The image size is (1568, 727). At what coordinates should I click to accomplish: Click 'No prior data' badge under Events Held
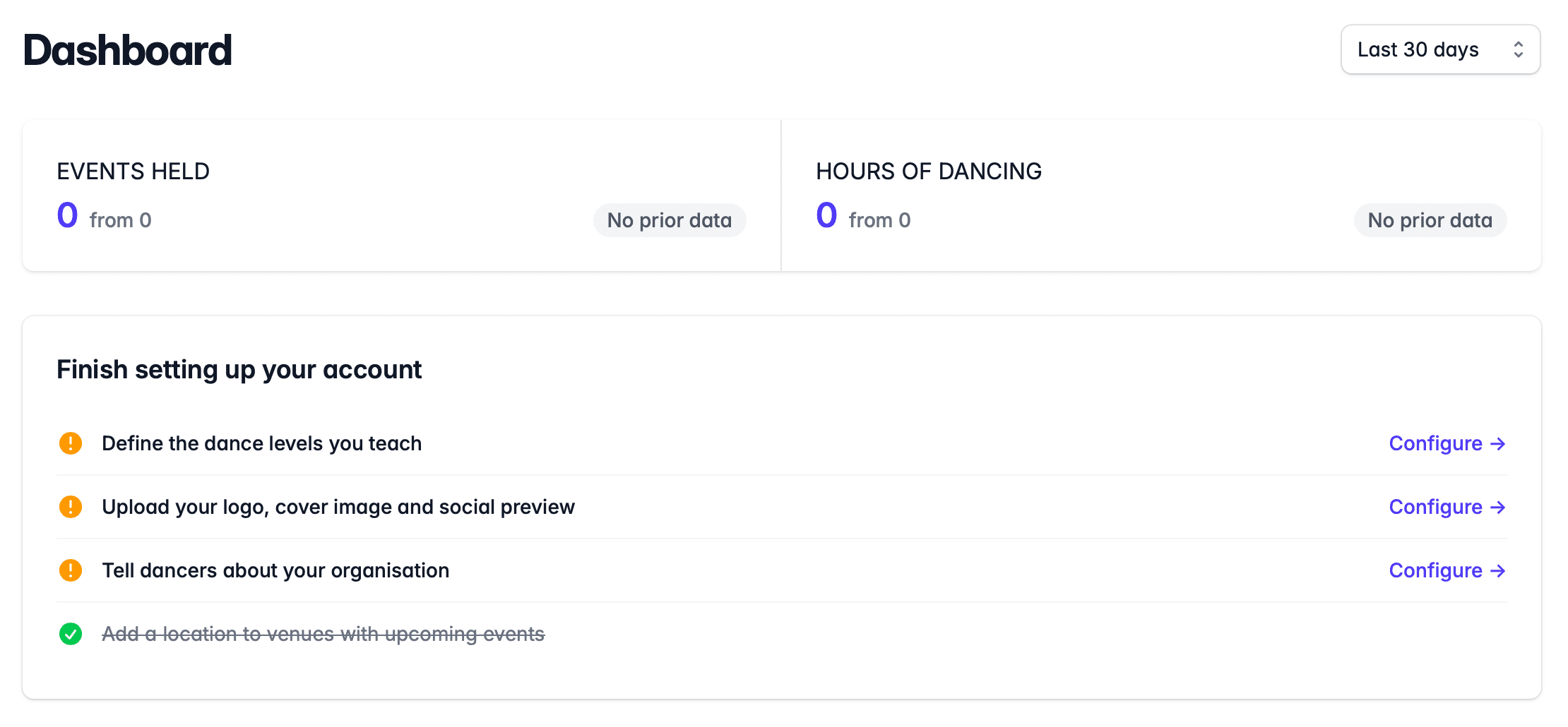pos(670,220)
